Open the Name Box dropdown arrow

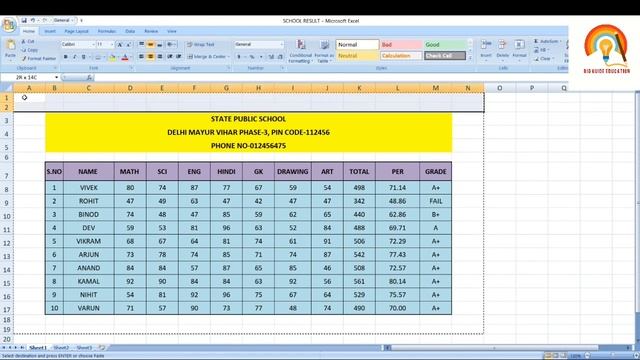pos(56,77)
